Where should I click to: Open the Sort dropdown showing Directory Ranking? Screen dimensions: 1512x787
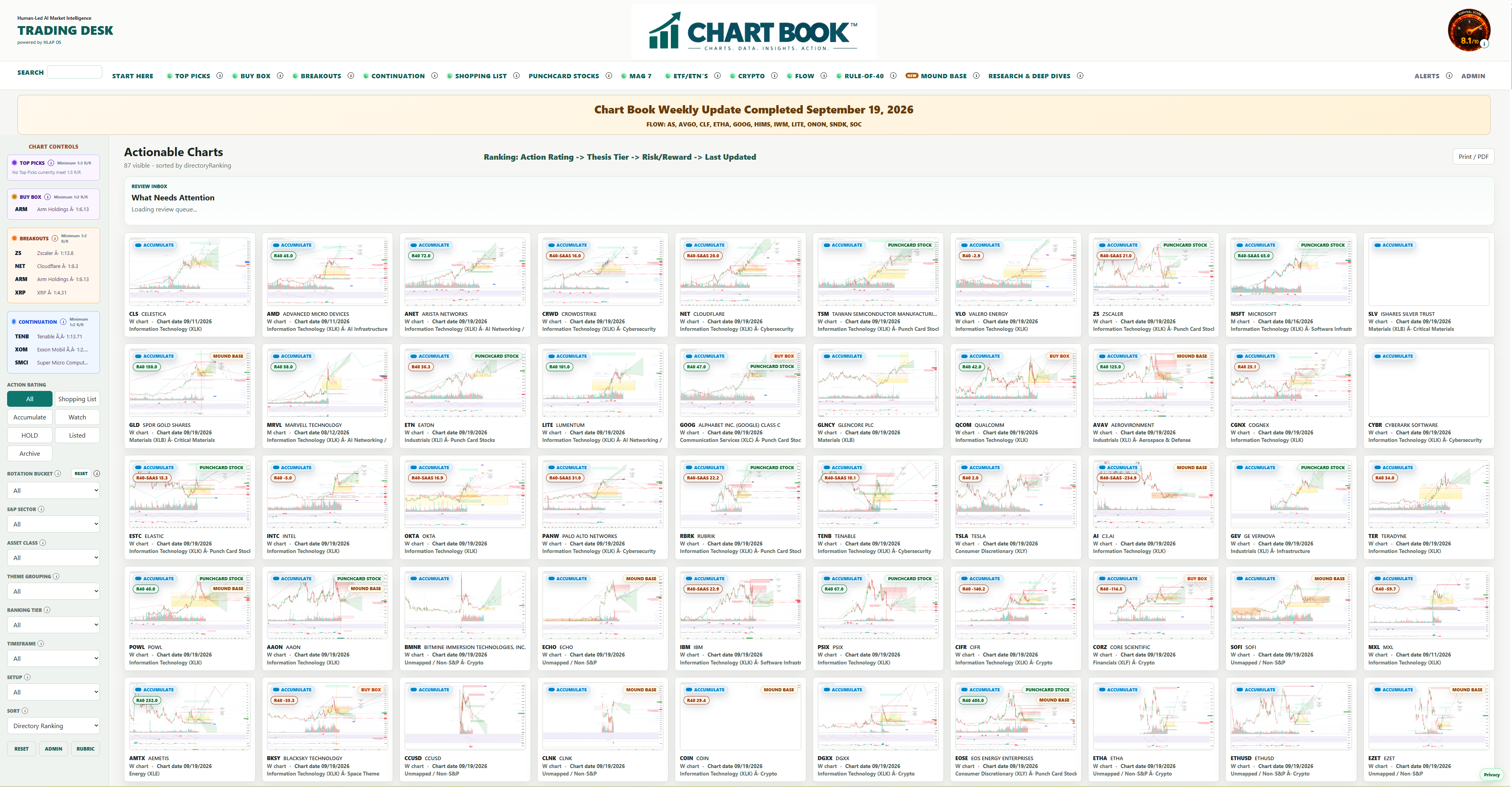pos(53,726)
